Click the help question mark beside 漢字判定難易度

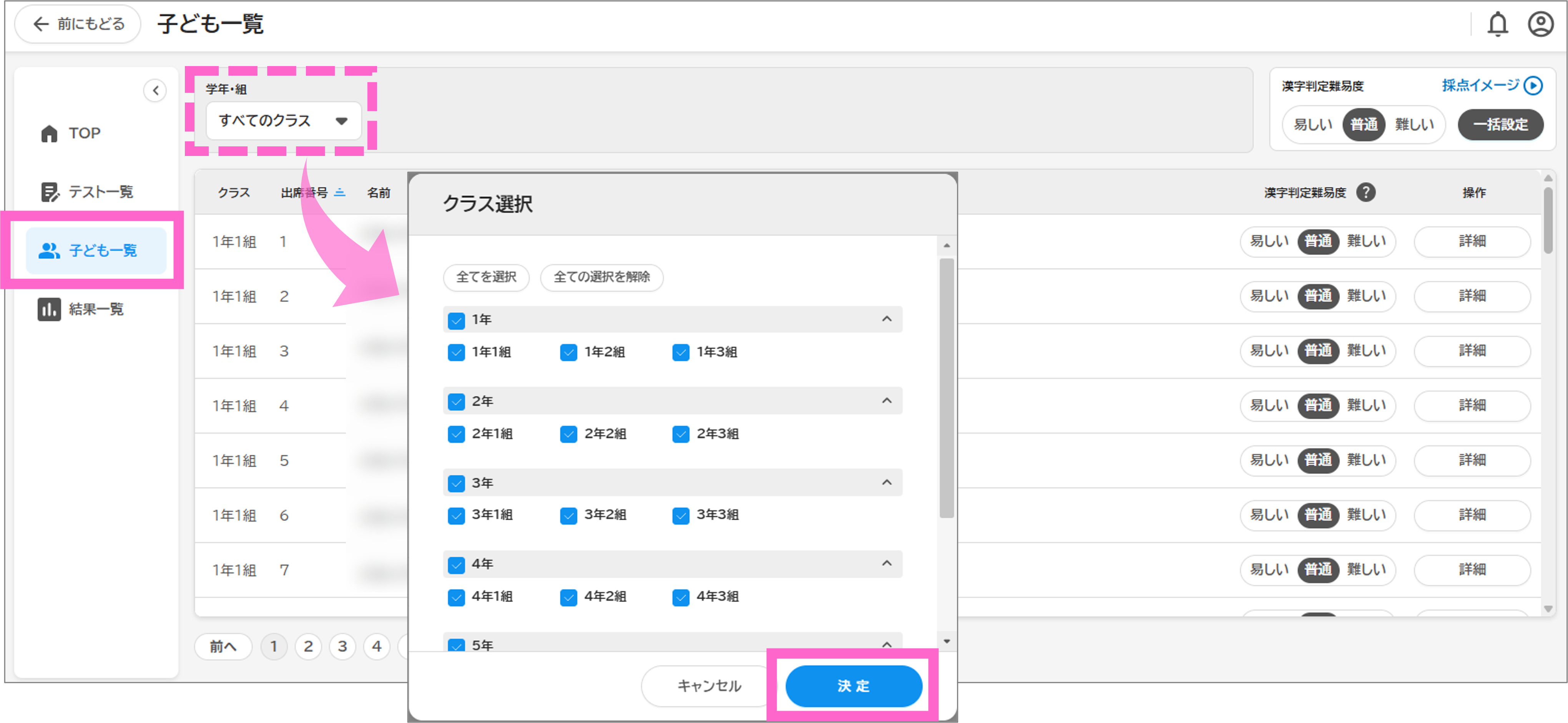1367,192
